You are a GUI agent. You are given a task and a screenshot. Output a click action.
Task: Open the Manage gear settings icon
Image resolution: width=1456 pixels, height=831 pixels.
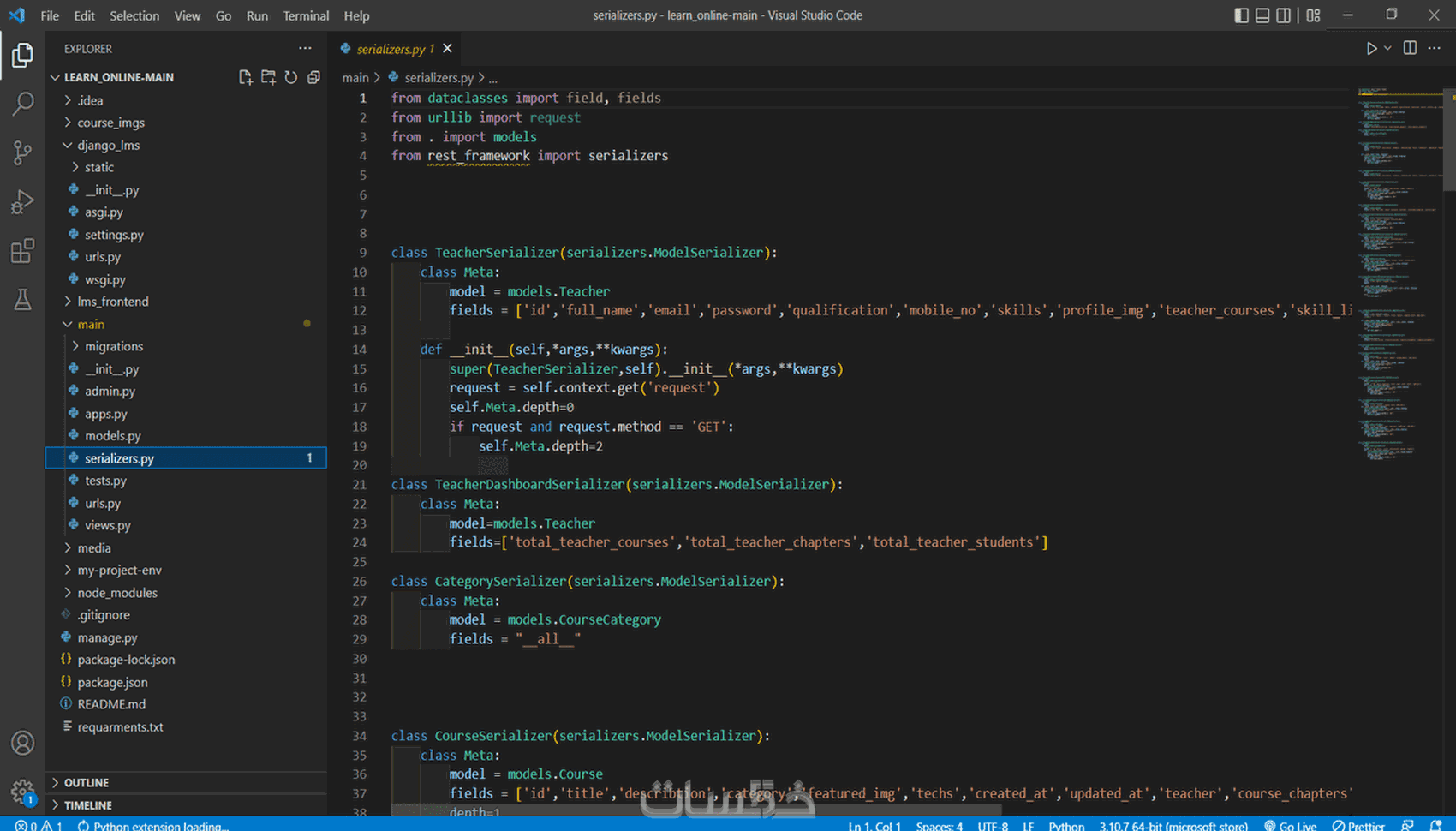point(22,792)
